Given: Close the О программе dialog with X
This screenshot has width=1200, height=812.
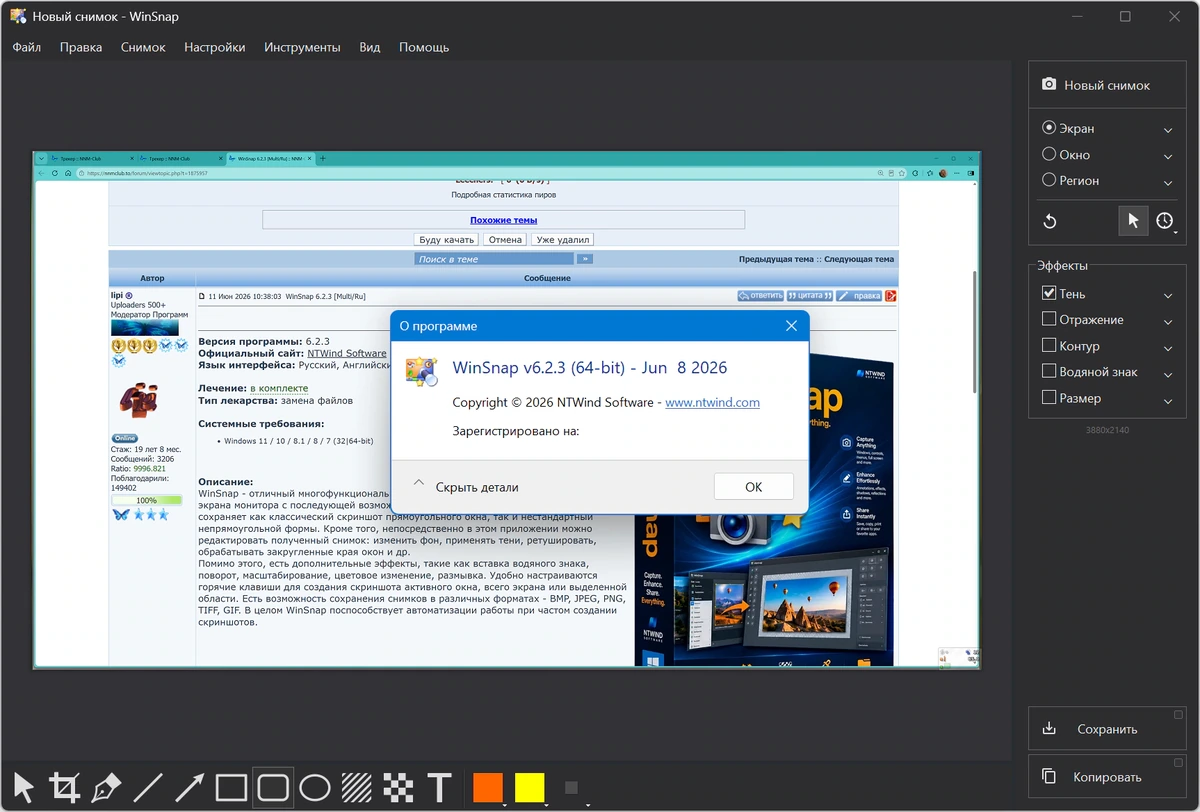Looking at the screenshot, I should (792, 326).
